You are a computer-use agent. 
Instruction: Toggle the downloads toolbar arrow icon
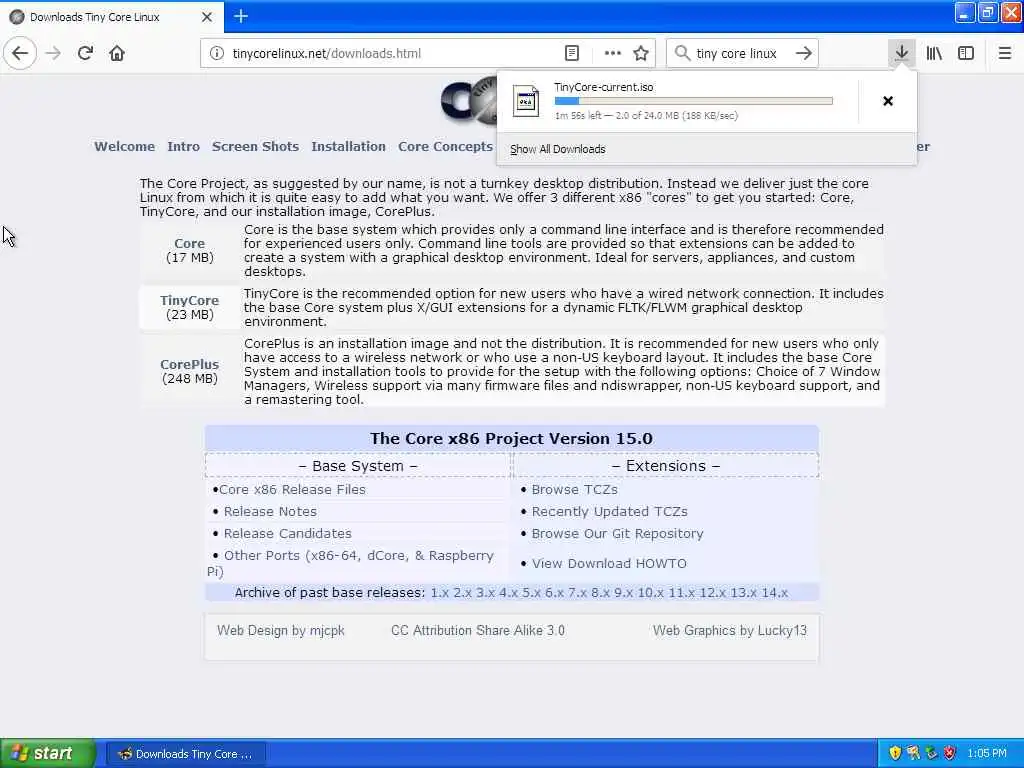pos(901,53)
